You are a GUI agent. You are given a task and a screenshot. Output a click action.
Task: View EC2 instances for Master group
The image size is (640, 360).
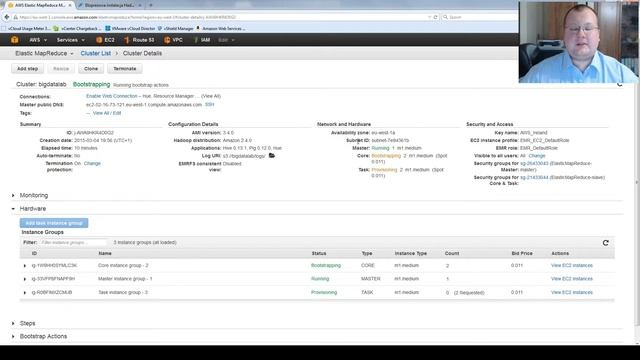pyautogui.click(x=571, y=279)
